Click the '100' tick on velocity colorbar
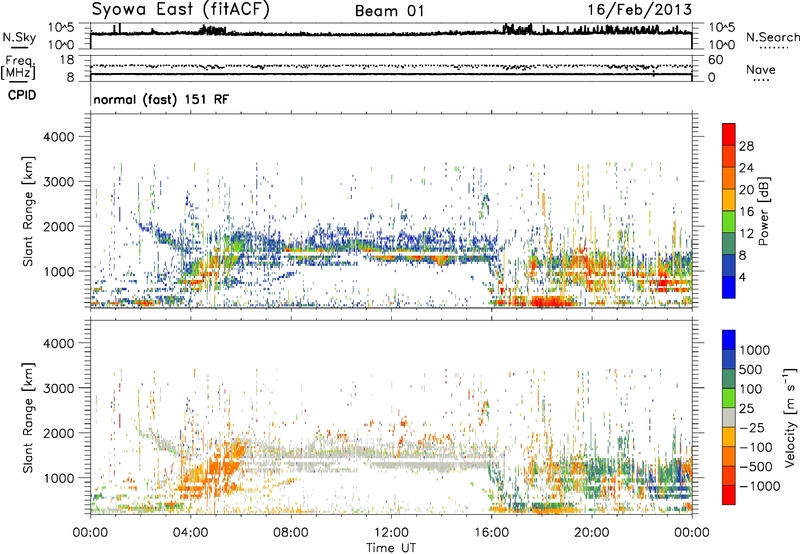The width and height of the screenshot is (800, 554). (751, 389)
